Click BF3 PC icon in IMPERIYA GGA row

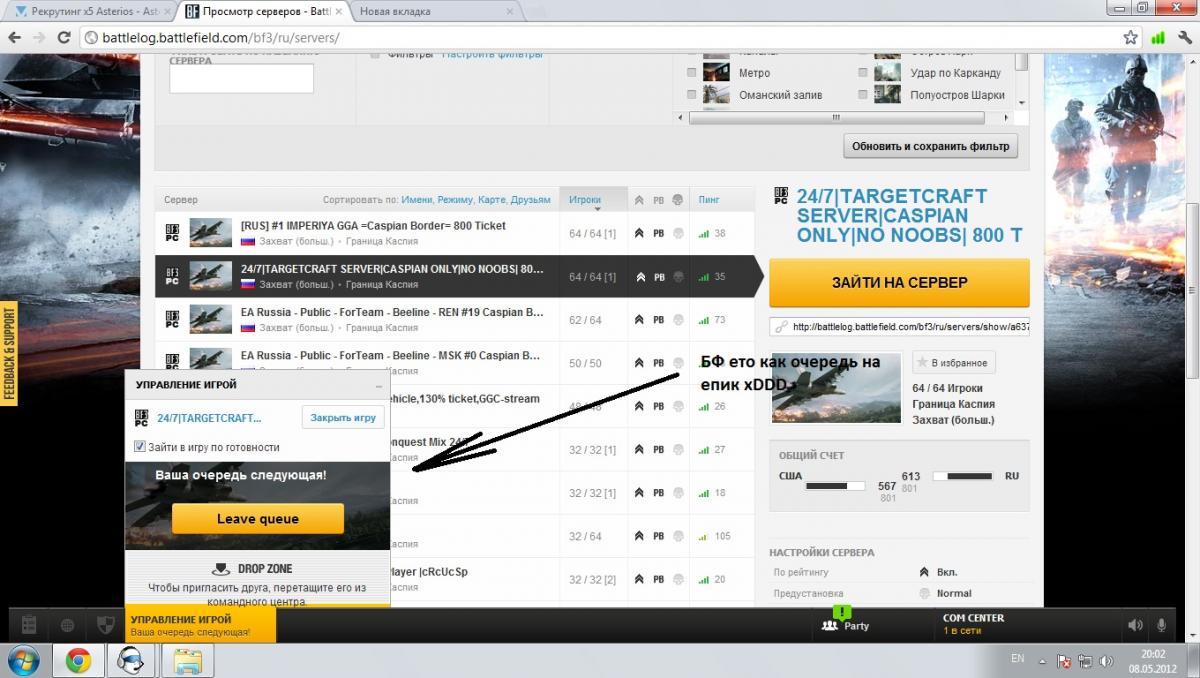(x=172, y=233)
